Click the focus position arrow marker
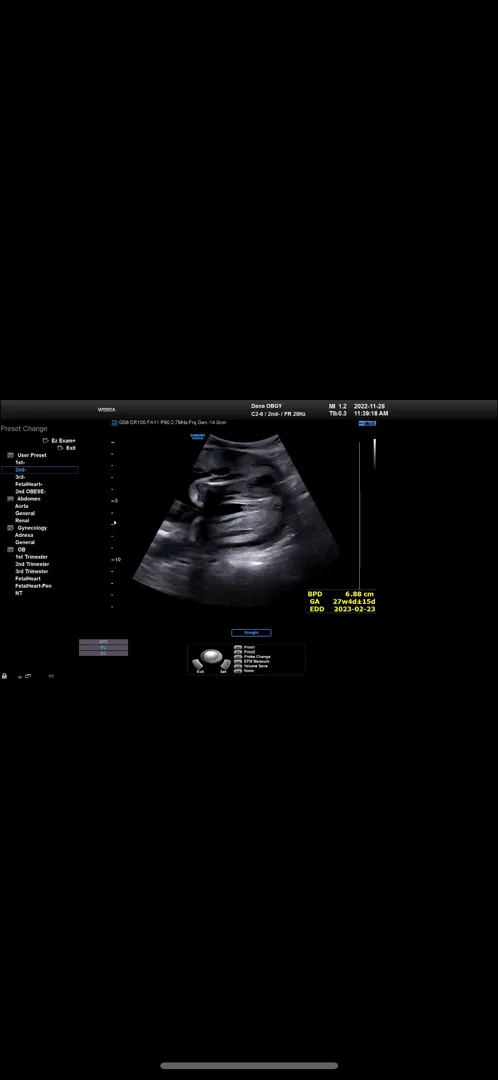Viewport: 498px width, 1080px height. coord(114,523)
